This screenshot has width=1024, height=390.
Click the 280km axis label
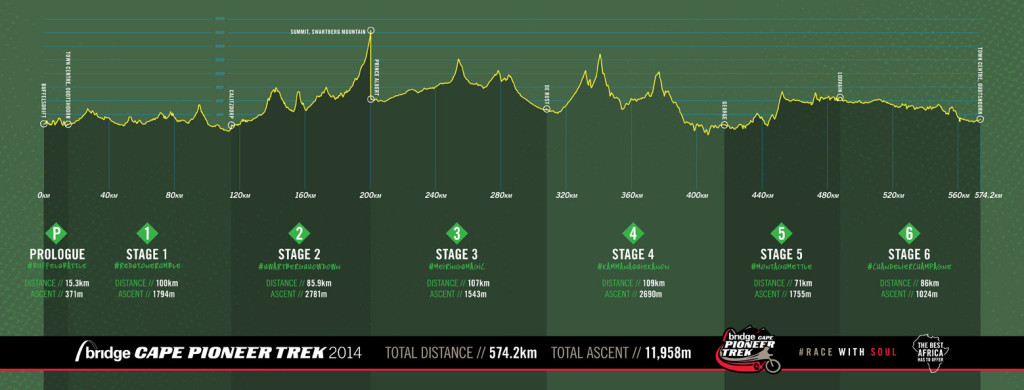(x=501, y=195)
